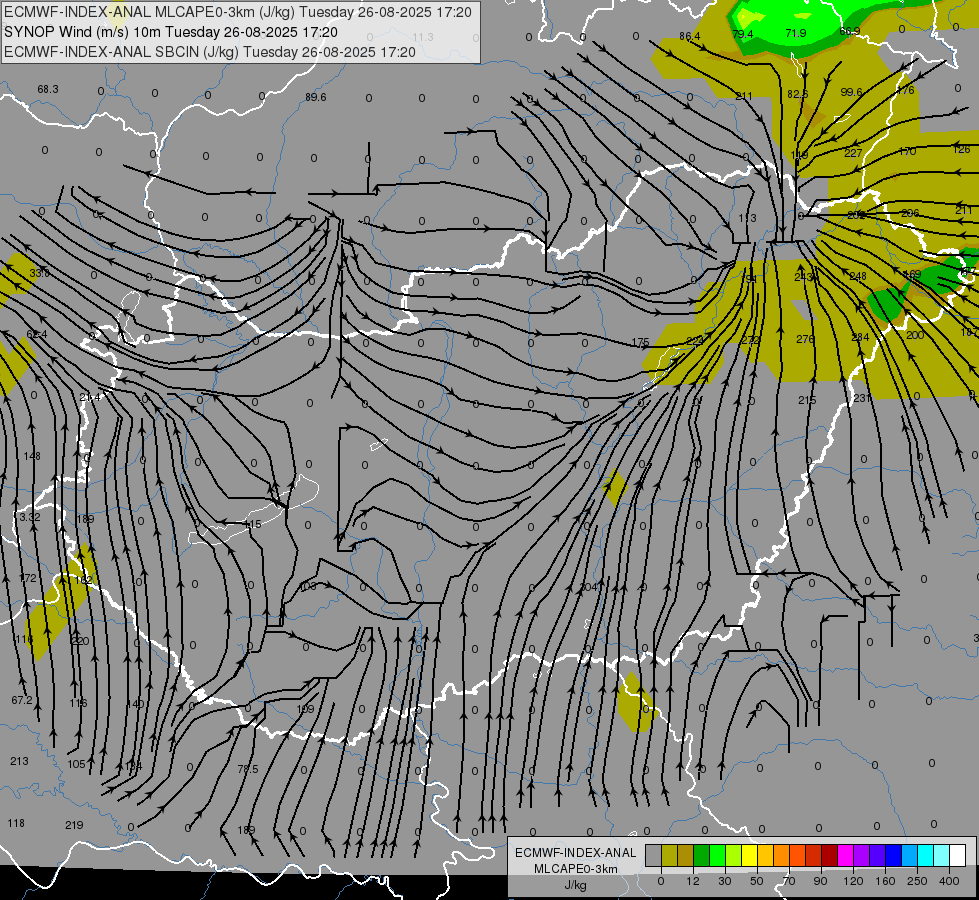Click the map value 213
The image size is (979, 900).
19,761
